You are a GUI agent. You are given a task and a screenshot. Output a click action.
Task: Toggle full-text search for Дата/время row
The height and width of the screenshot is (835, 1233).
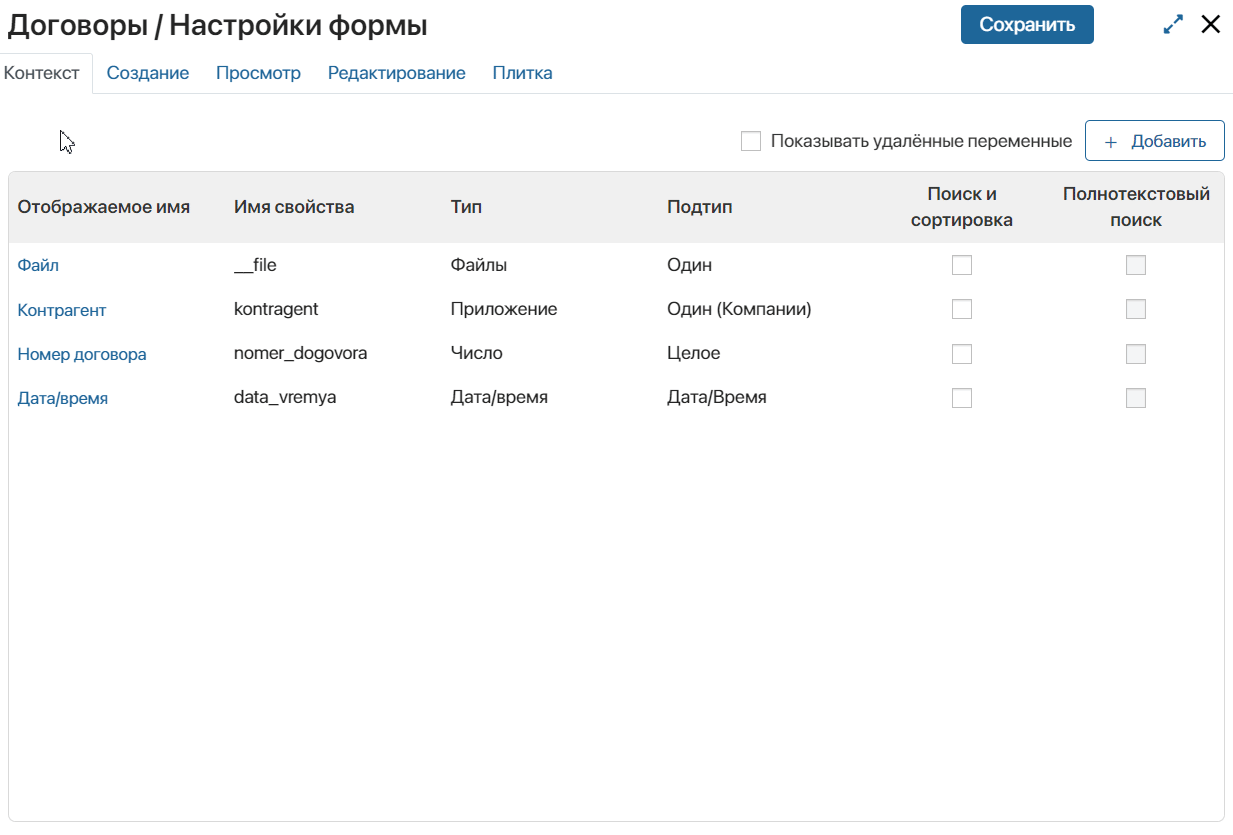point(1136,398)
